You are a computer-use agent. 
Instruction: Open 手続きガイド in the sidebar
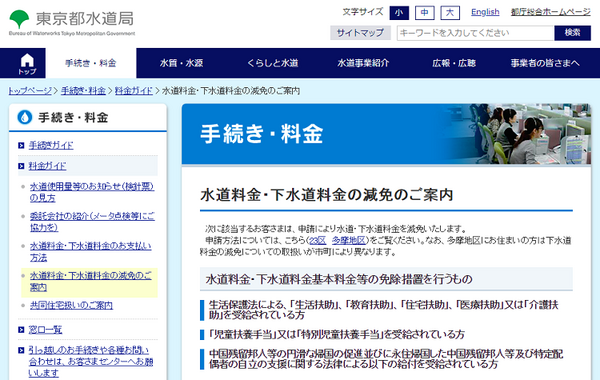[x=51, y=145]
